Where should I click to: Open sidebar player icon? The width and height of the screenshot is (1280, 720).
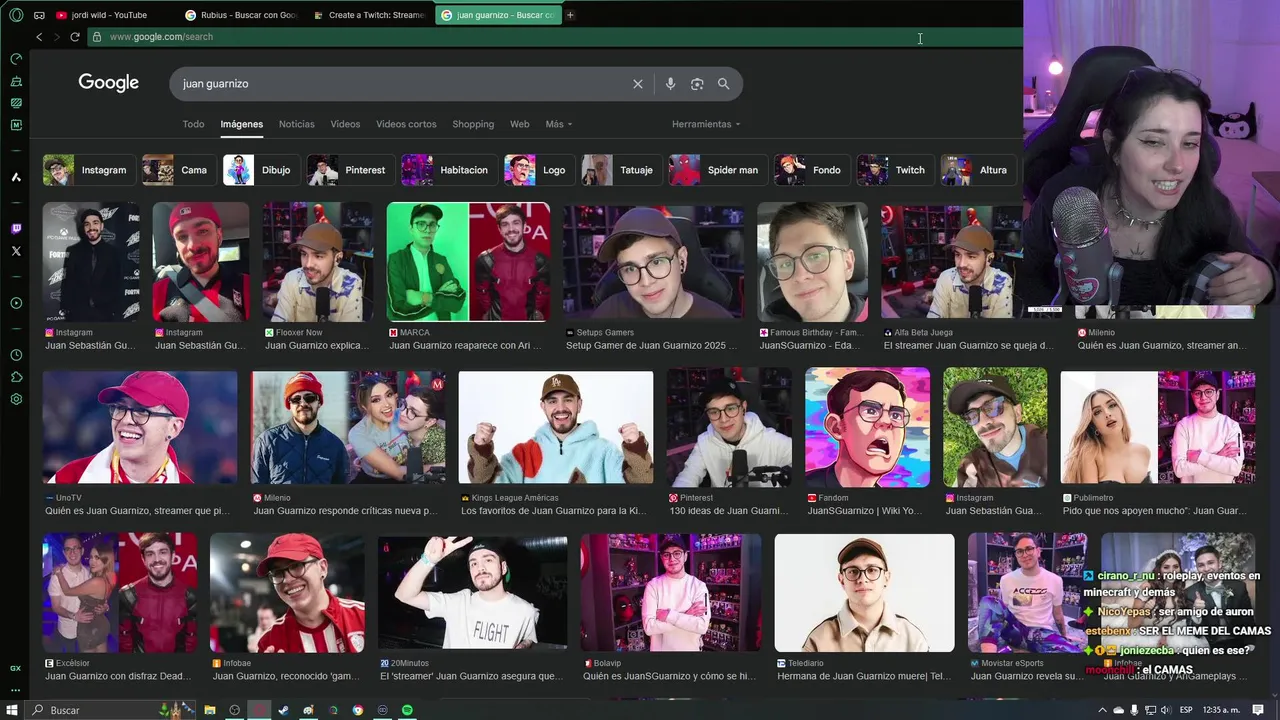coord(16,303)
